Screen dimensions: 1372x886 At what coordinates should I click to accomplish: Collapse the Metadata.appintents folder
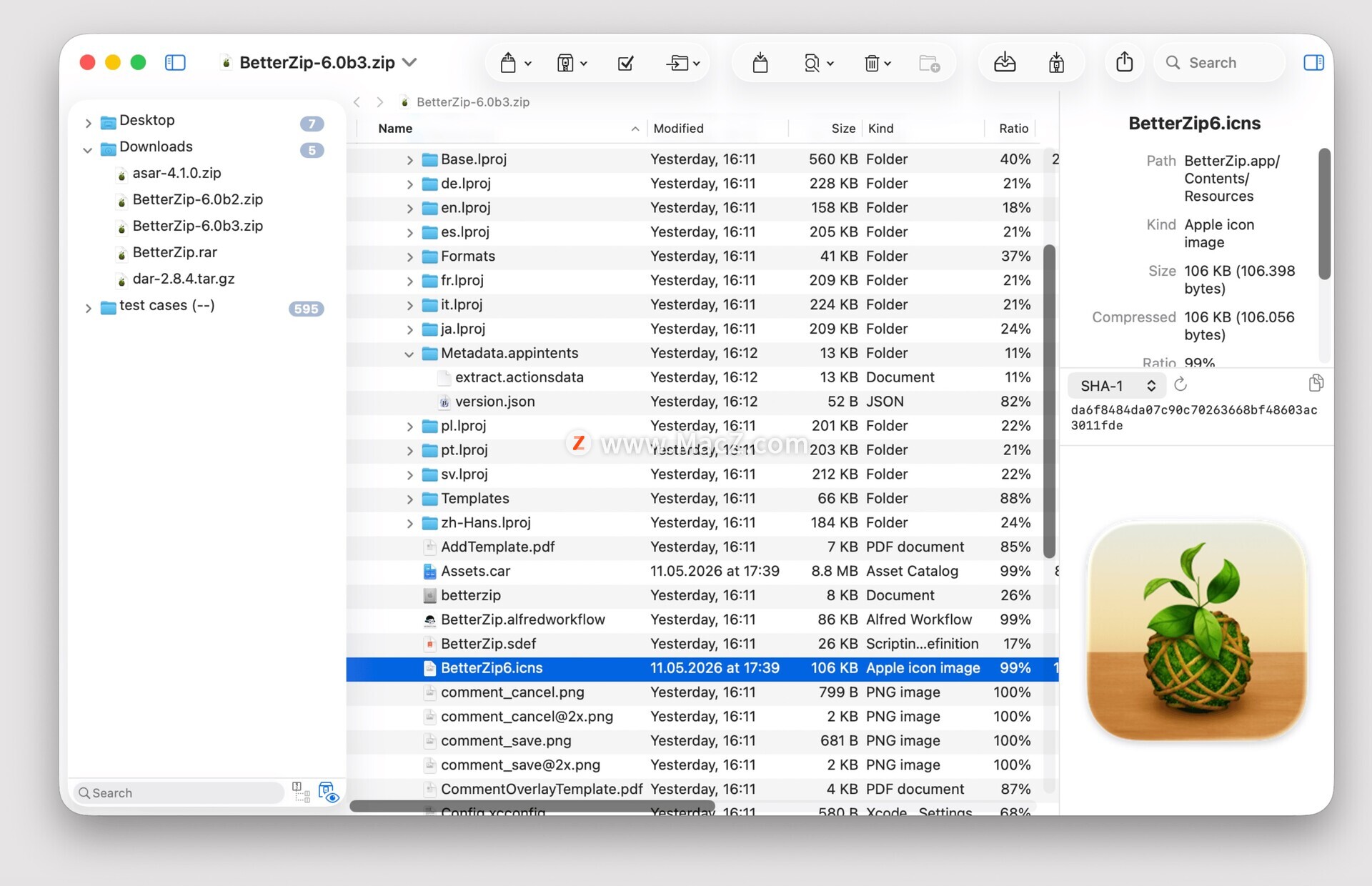[x=409, y=354]
